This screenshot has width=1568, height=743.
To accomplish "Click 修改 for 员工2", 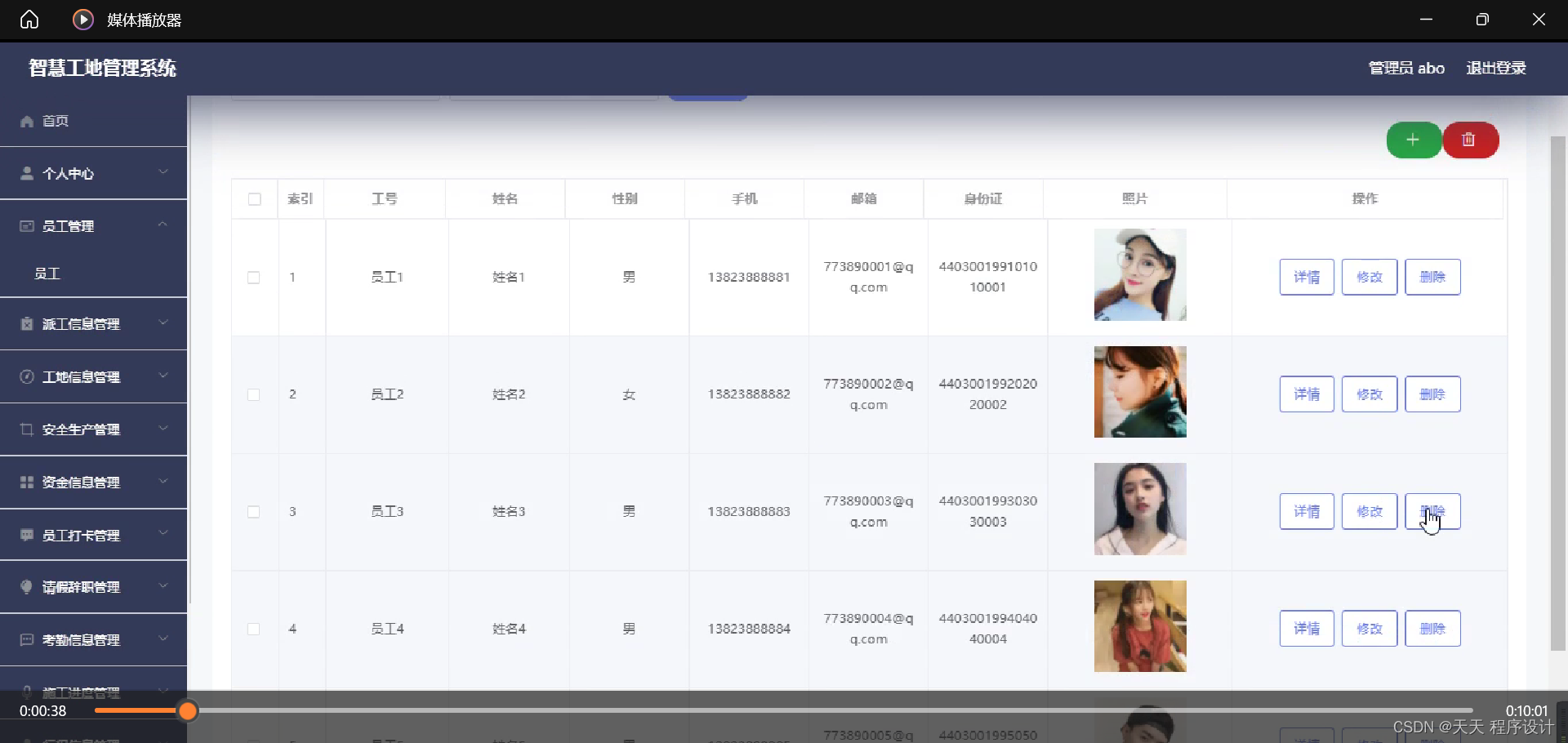I will coord(1370,394).
